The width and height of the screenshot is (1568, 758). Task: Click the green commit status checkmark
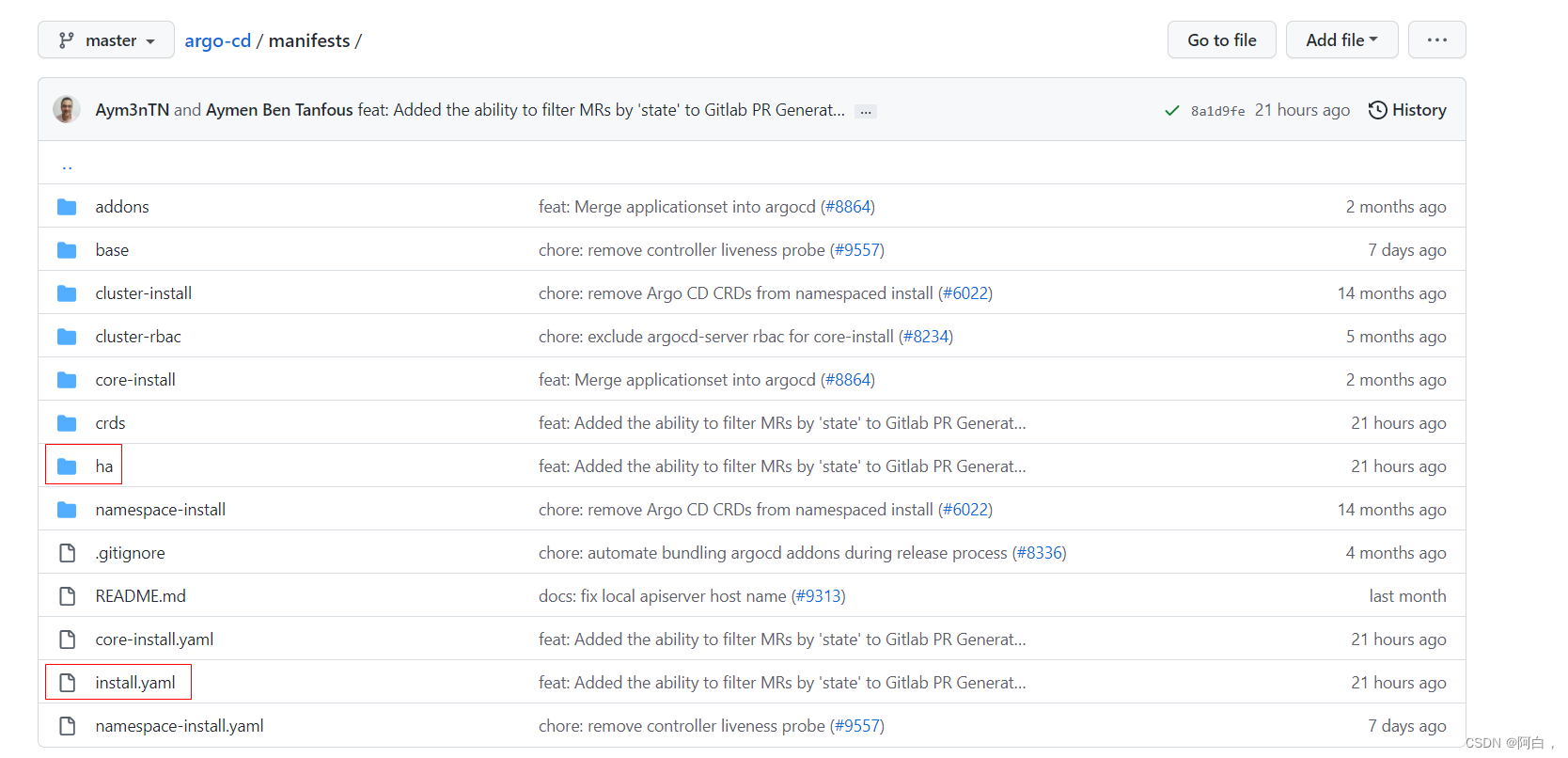coord(1171,111)
